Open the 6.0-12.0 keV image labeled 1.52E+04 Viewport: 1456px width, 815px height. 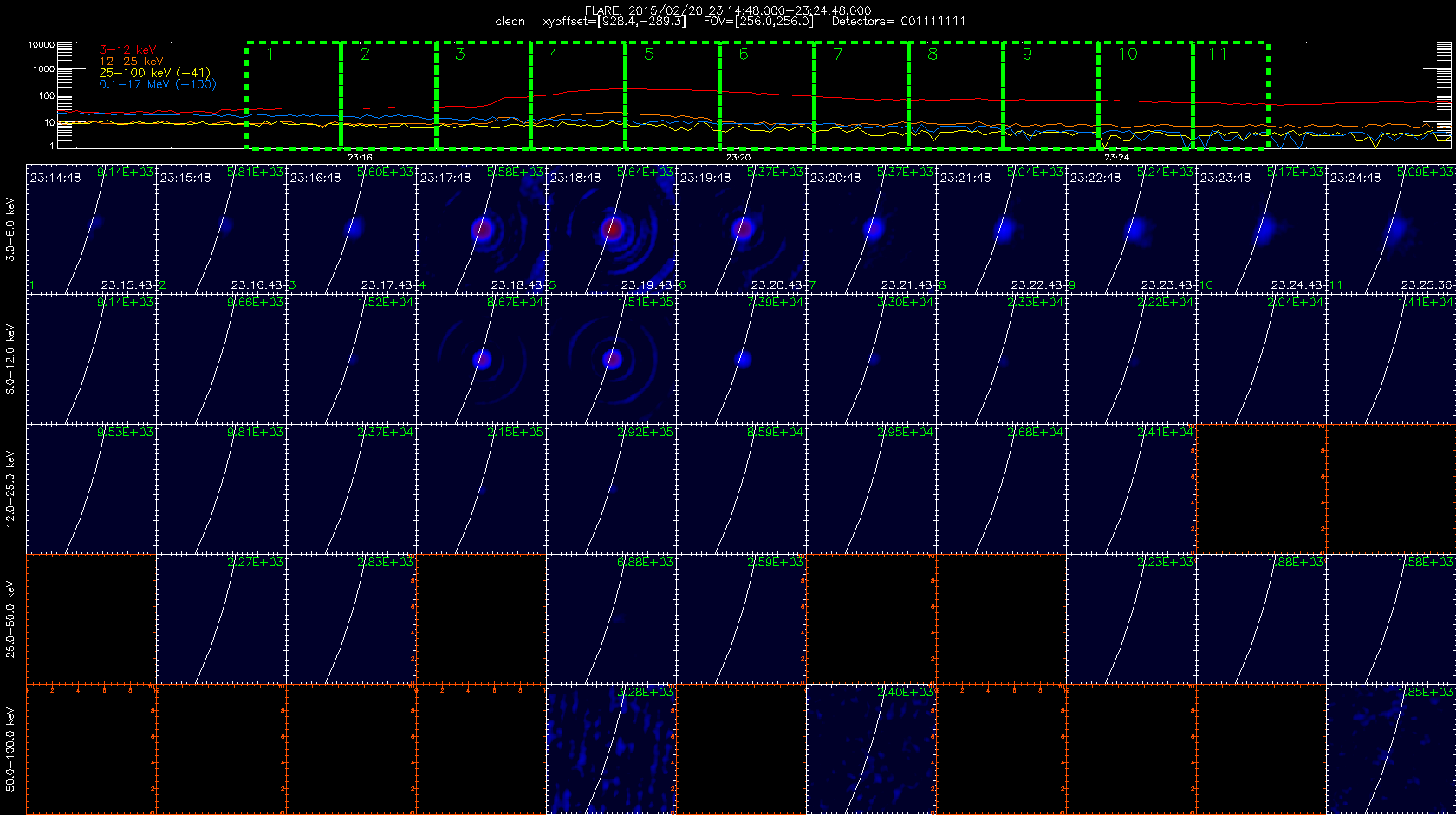click(351, 359)
